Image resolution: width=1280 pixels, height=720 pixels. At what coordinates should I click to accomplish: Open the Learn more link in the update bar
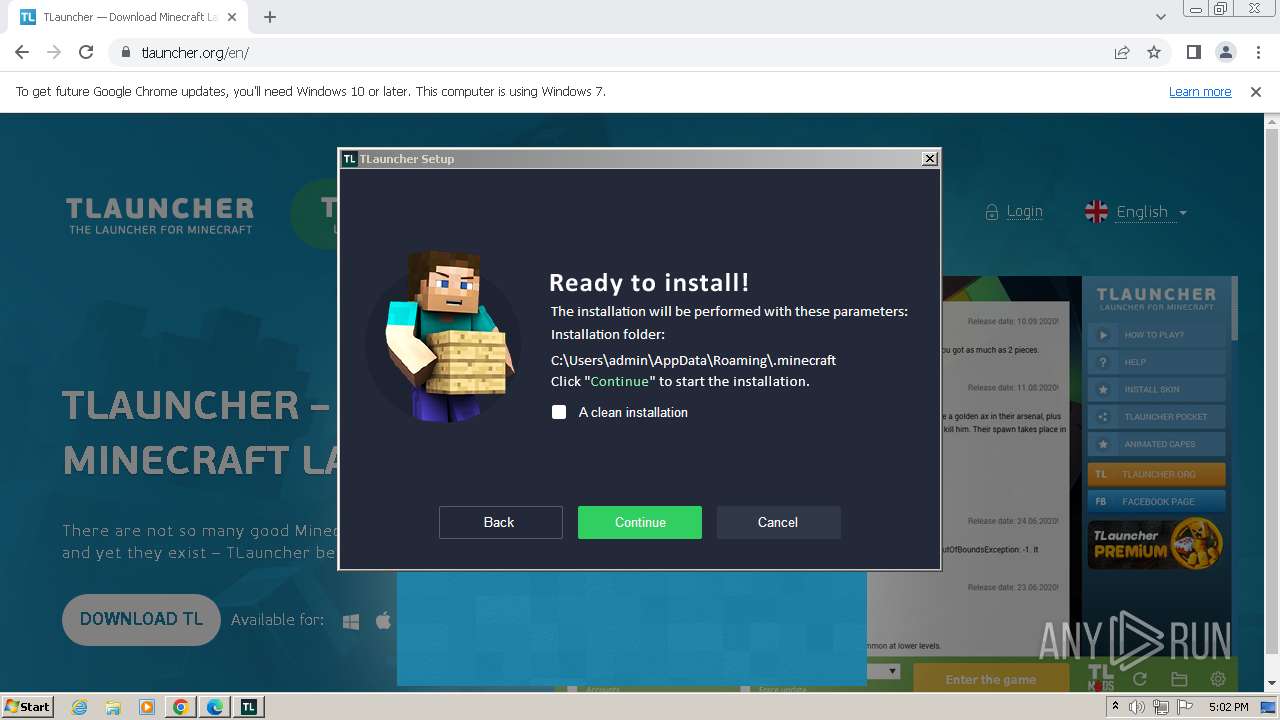pos(1200,91)
